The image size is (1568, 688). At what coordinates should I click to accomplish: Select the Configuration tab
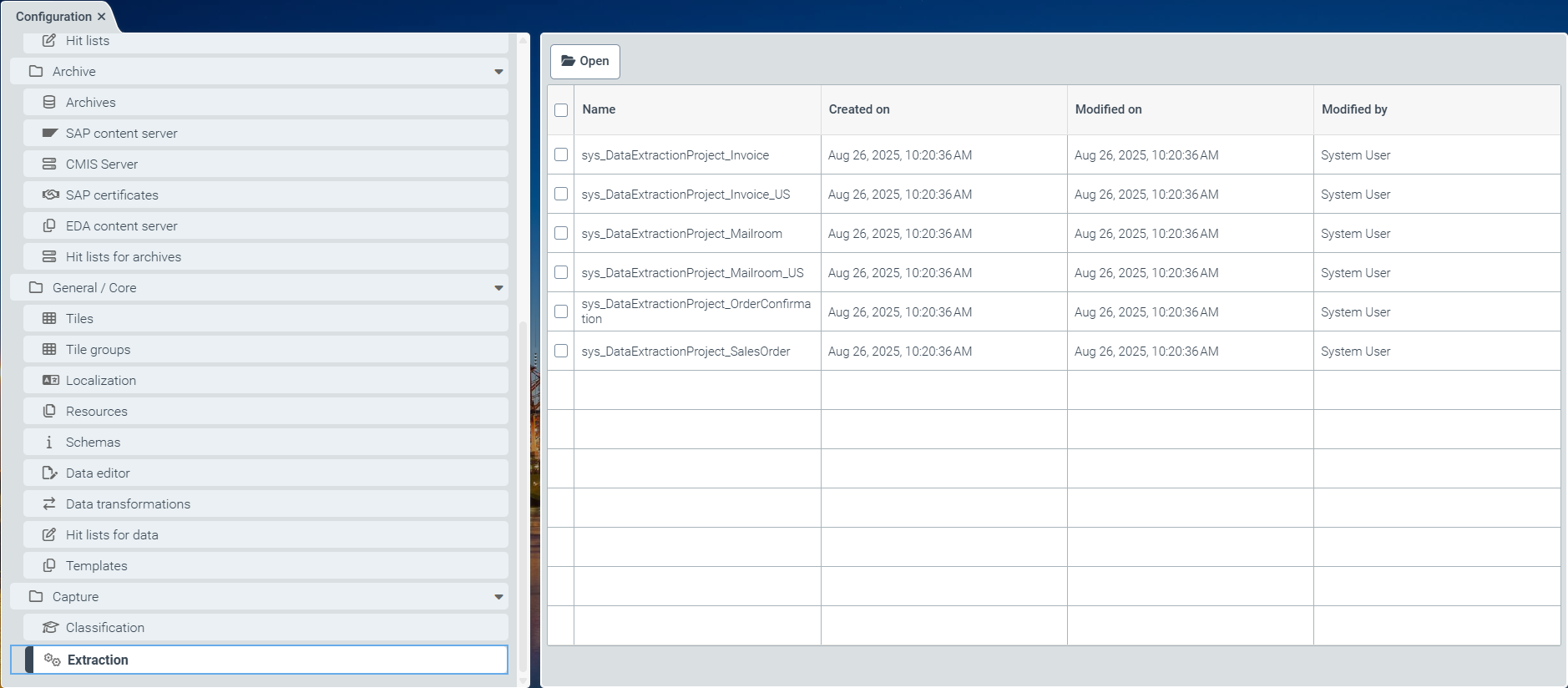tap(53, 17)
